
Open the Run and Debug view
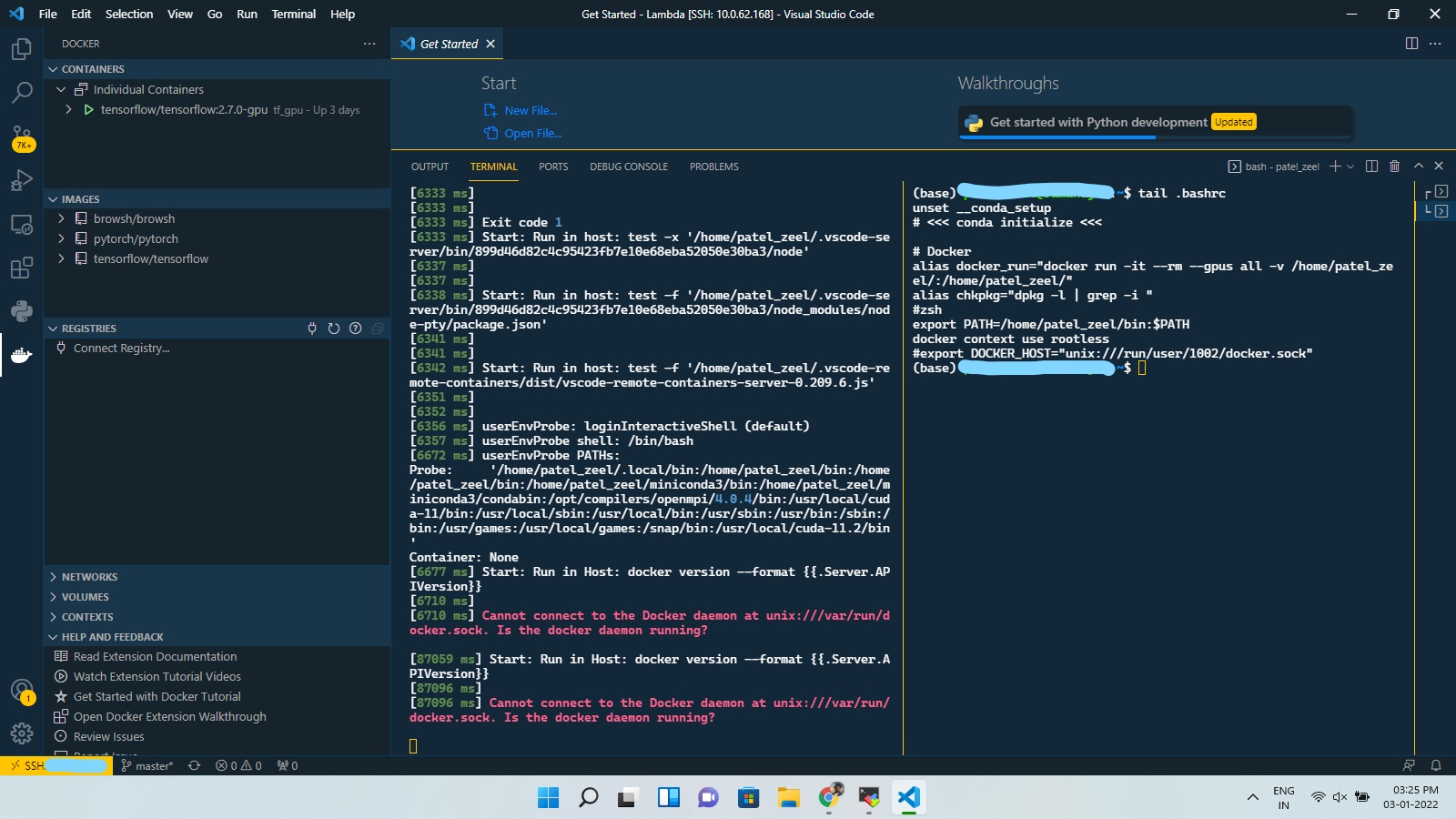(22, 180)
